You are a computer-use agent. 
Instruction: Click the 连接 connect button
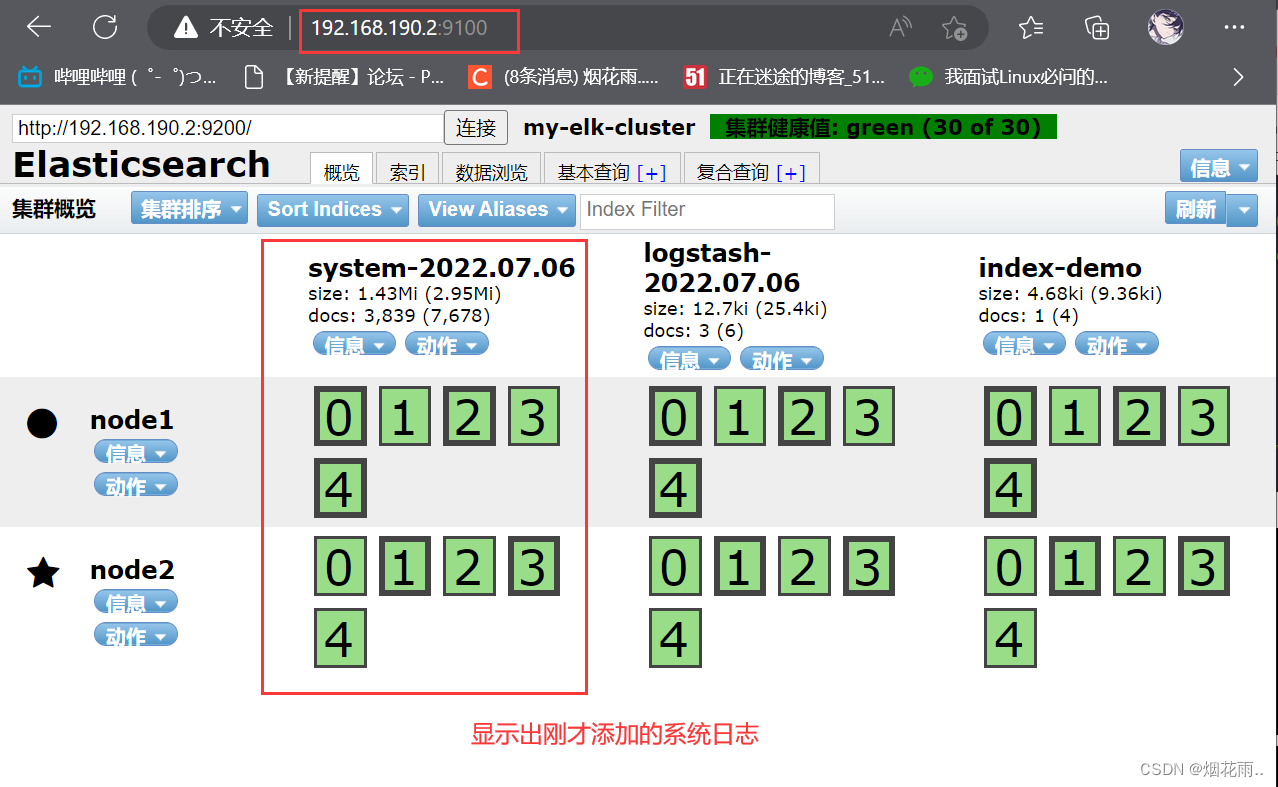point(476,128)
